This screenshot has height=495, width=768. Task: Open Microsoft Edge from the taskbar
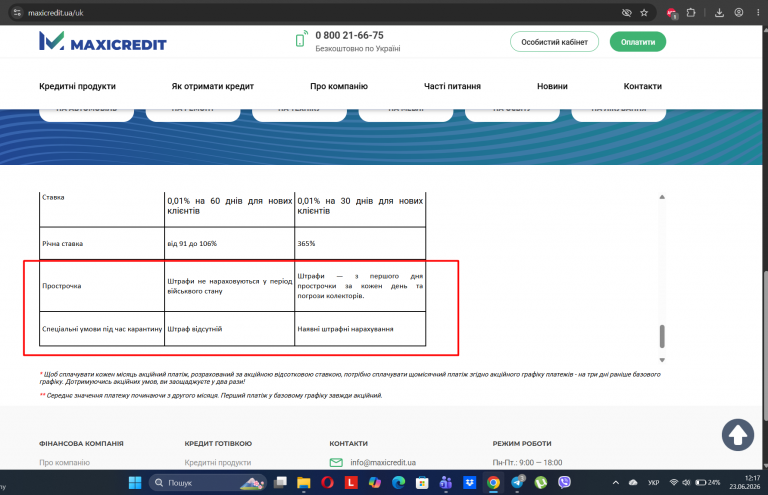coord(398,483)
